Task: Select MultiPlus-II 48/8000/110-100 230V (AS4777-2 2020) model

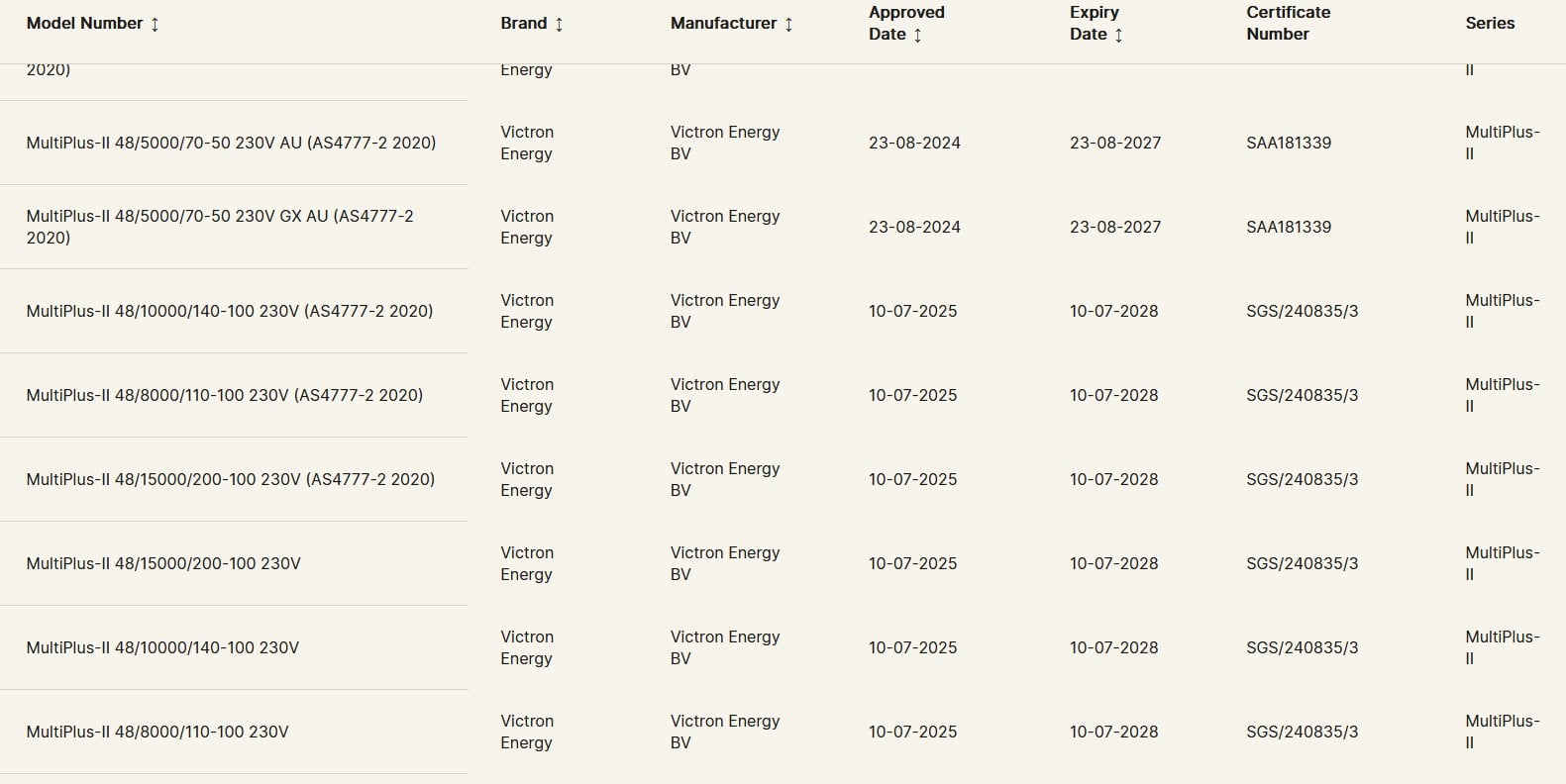Action: pyautogui.click(x=225, y=395)
